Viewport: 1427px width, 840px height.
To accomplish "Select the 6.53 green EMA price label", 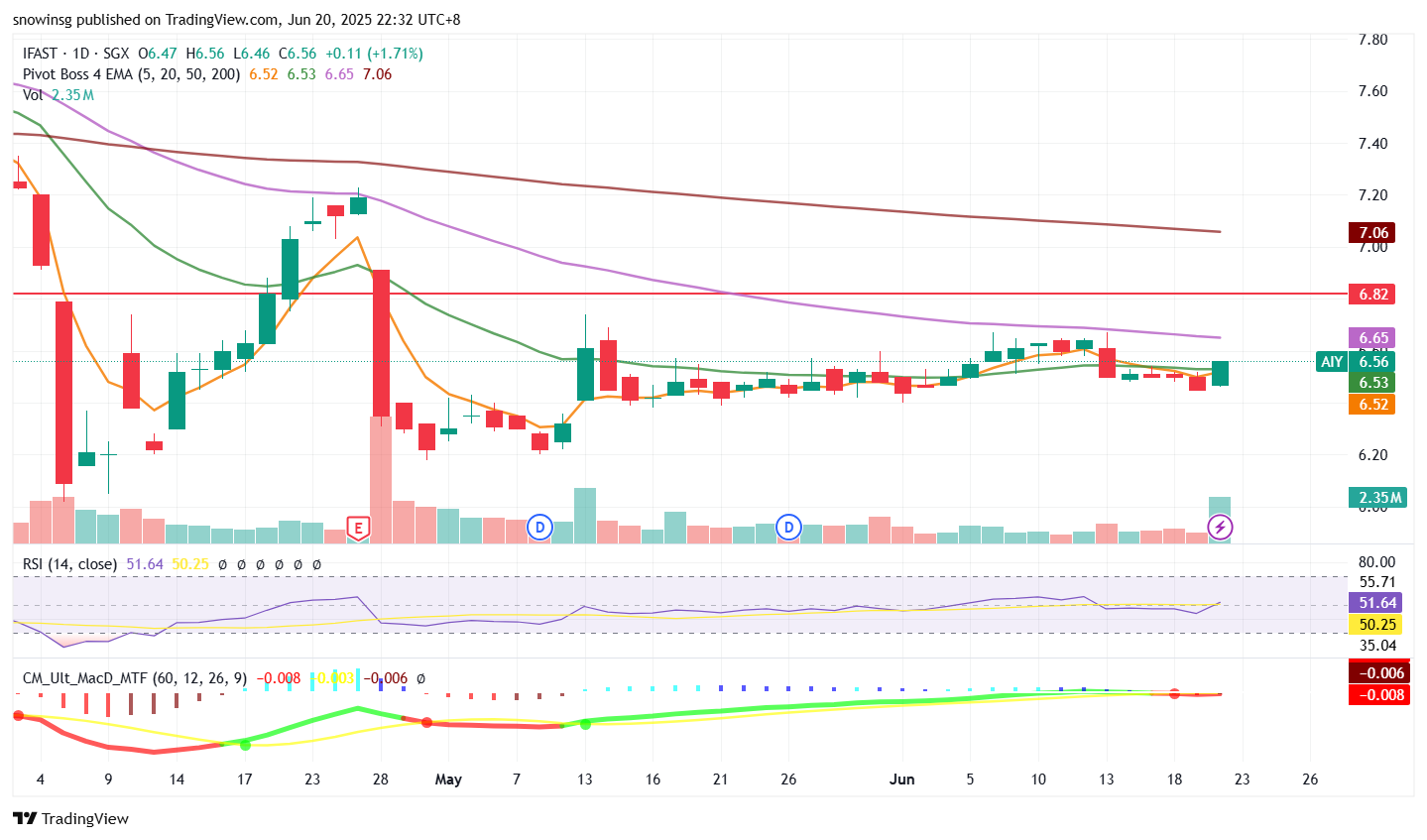I will pos(1373,383).
